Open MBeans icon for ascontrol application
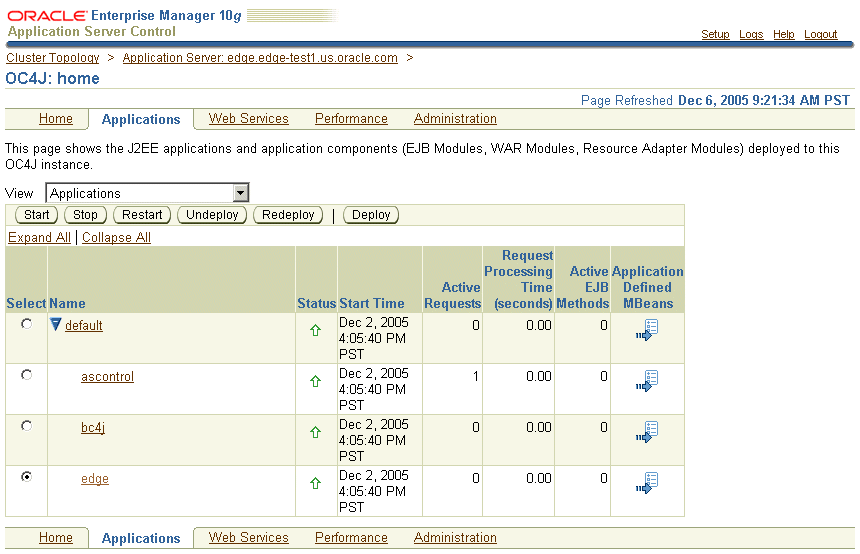This screenshot has height=554, width=860. coord(647,381)
